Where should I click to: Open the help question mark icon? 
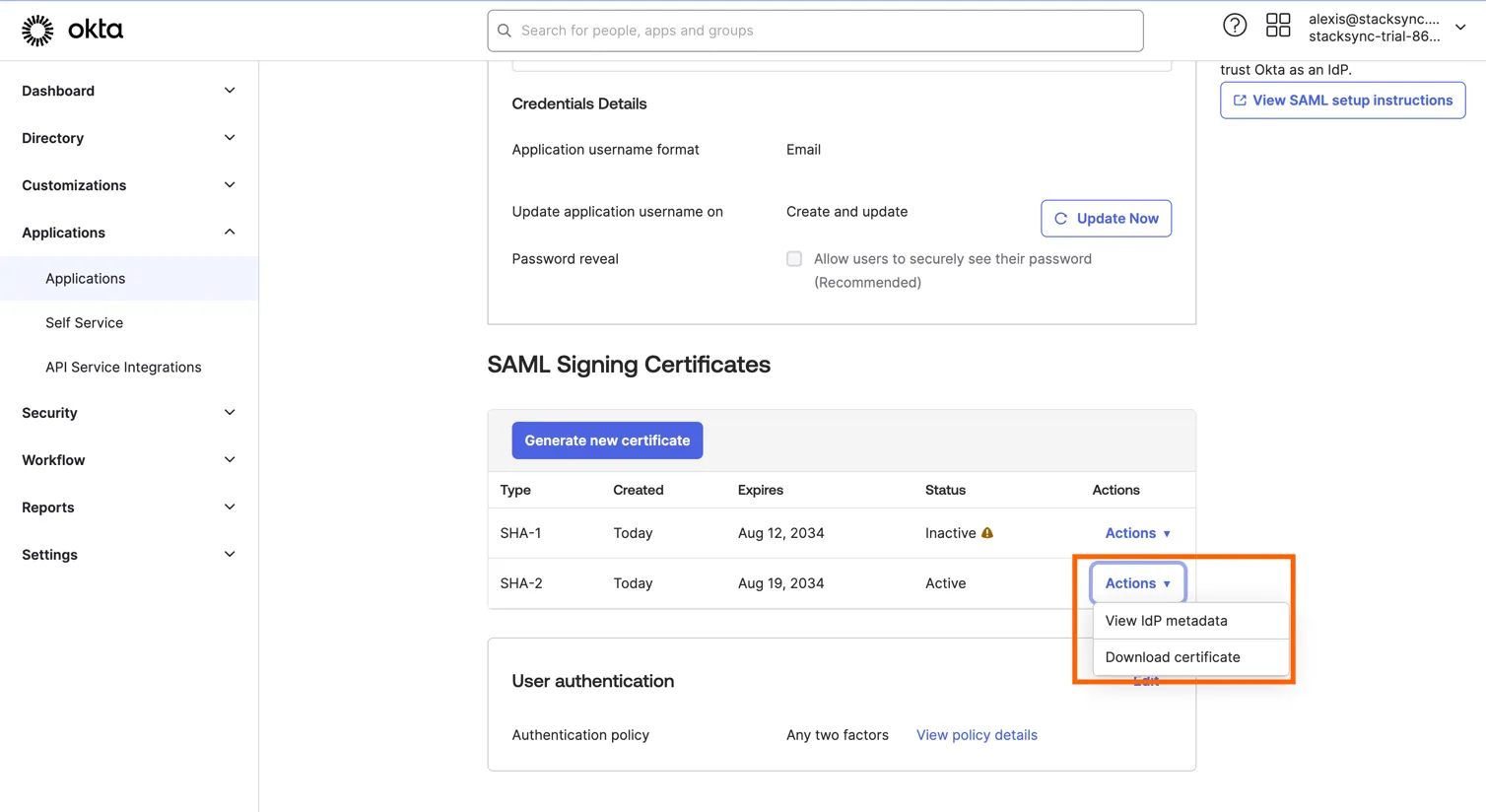click(1234, 26)
